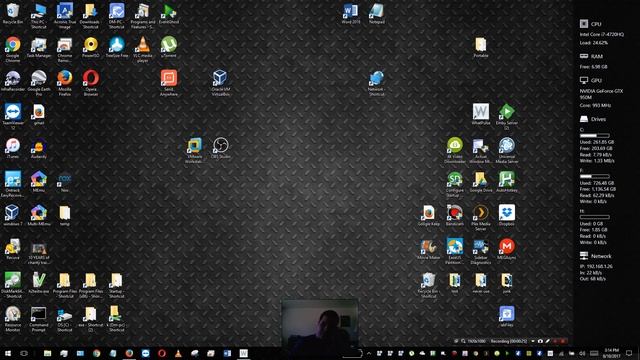
Task: Select the AutoHotkey desktop icon
Action: (507, 182)
